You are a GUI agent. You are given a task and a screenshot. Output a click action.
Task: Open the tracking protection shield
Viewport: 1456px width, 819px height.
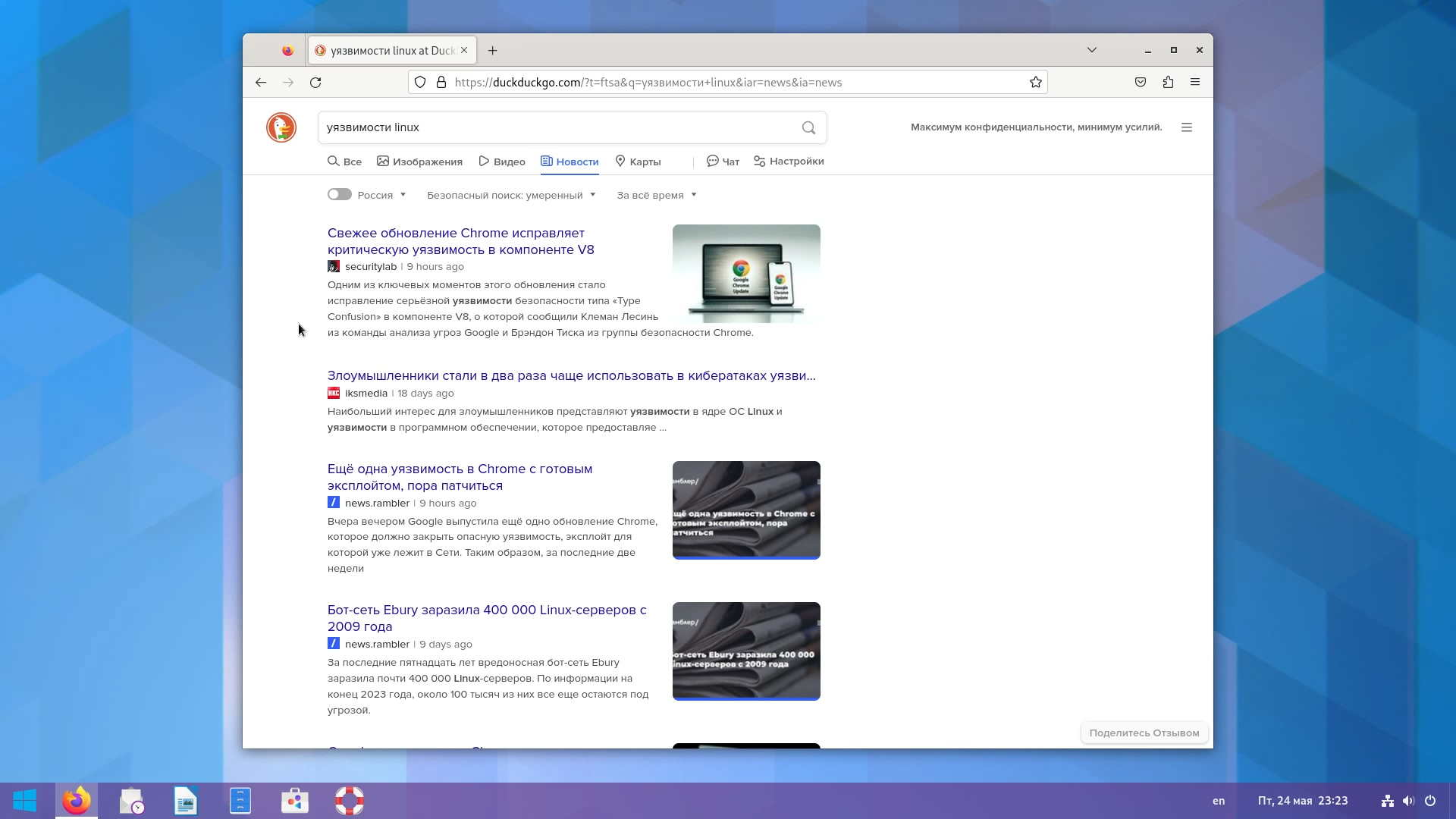(419, 82)
